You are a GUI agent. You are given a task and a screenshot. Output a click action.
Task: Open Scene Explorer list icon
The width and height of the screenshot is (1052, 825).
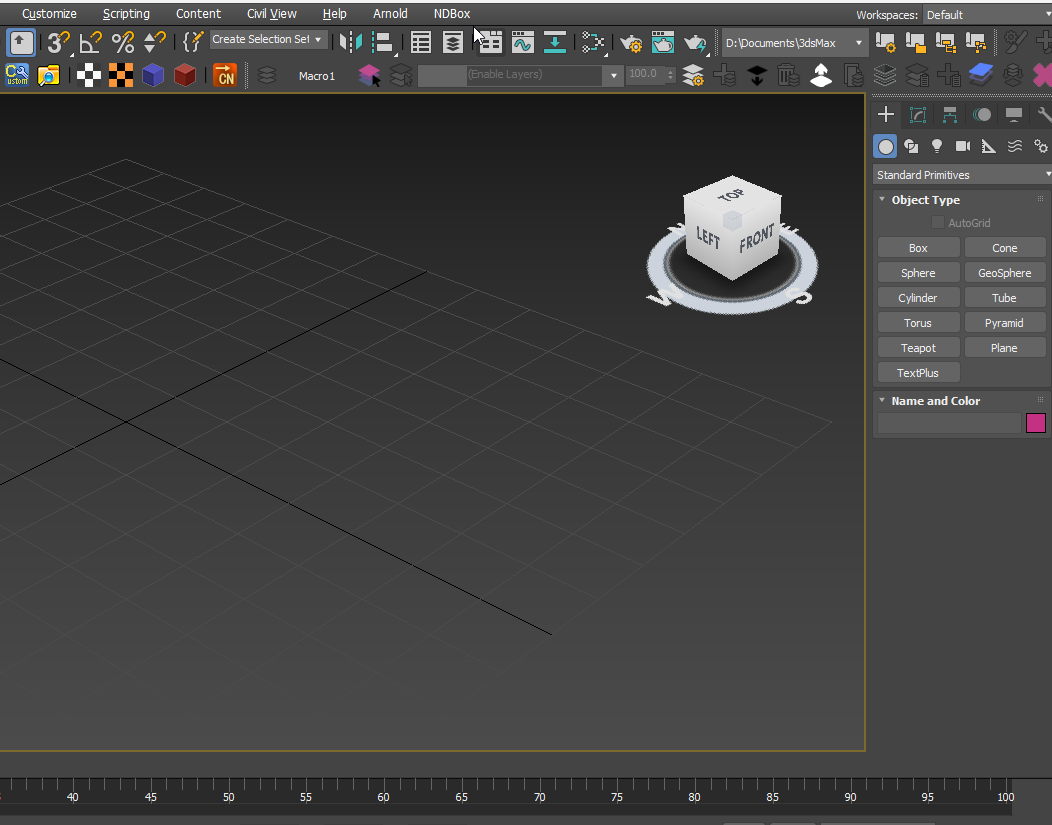click(421, 43)
